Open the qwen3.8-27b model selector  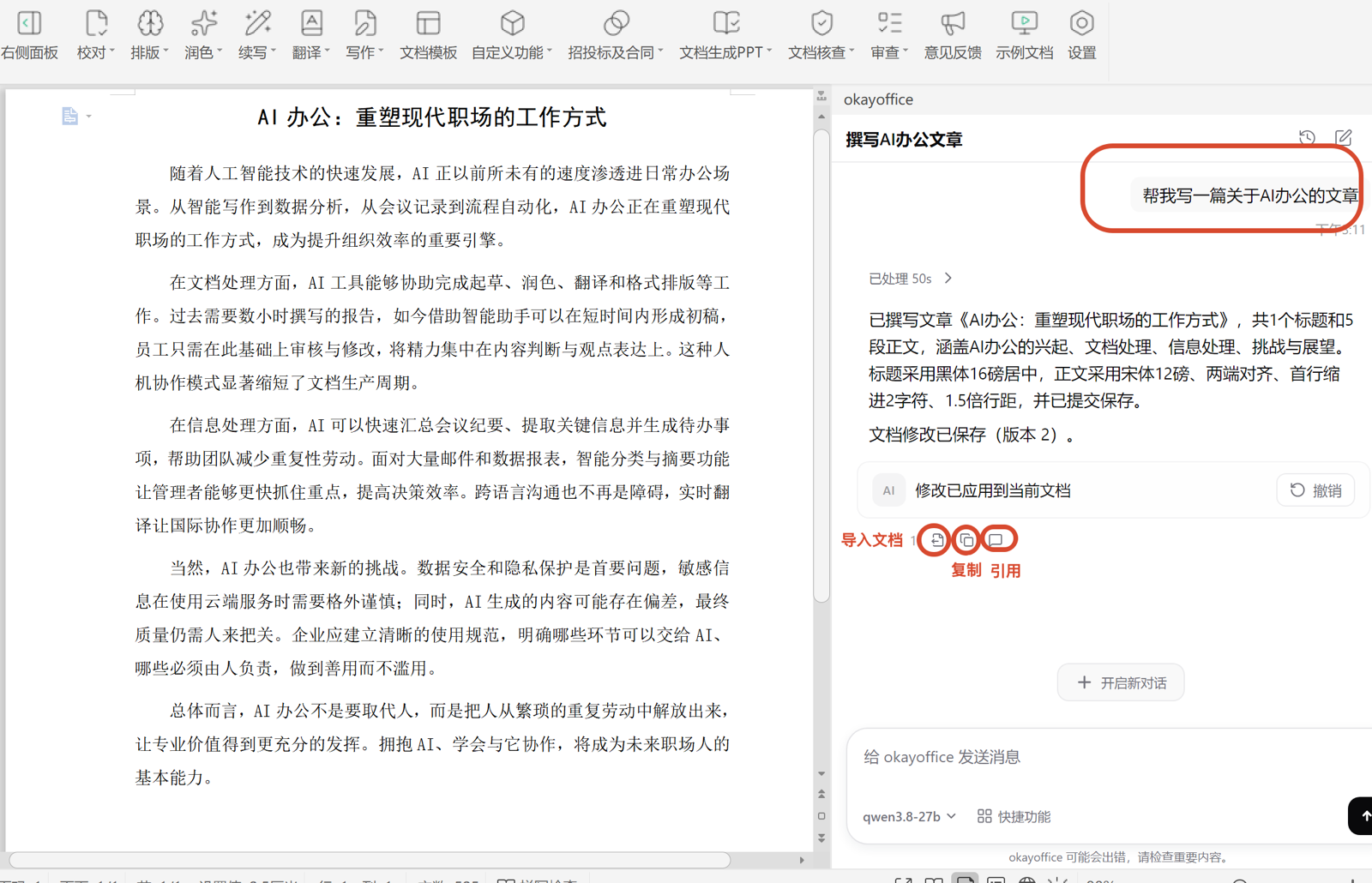(x=909, y=816)
